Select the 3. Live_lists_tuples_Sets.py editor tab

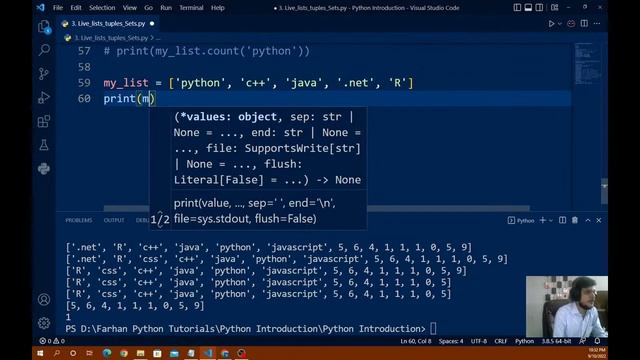(x=108, y=24)
